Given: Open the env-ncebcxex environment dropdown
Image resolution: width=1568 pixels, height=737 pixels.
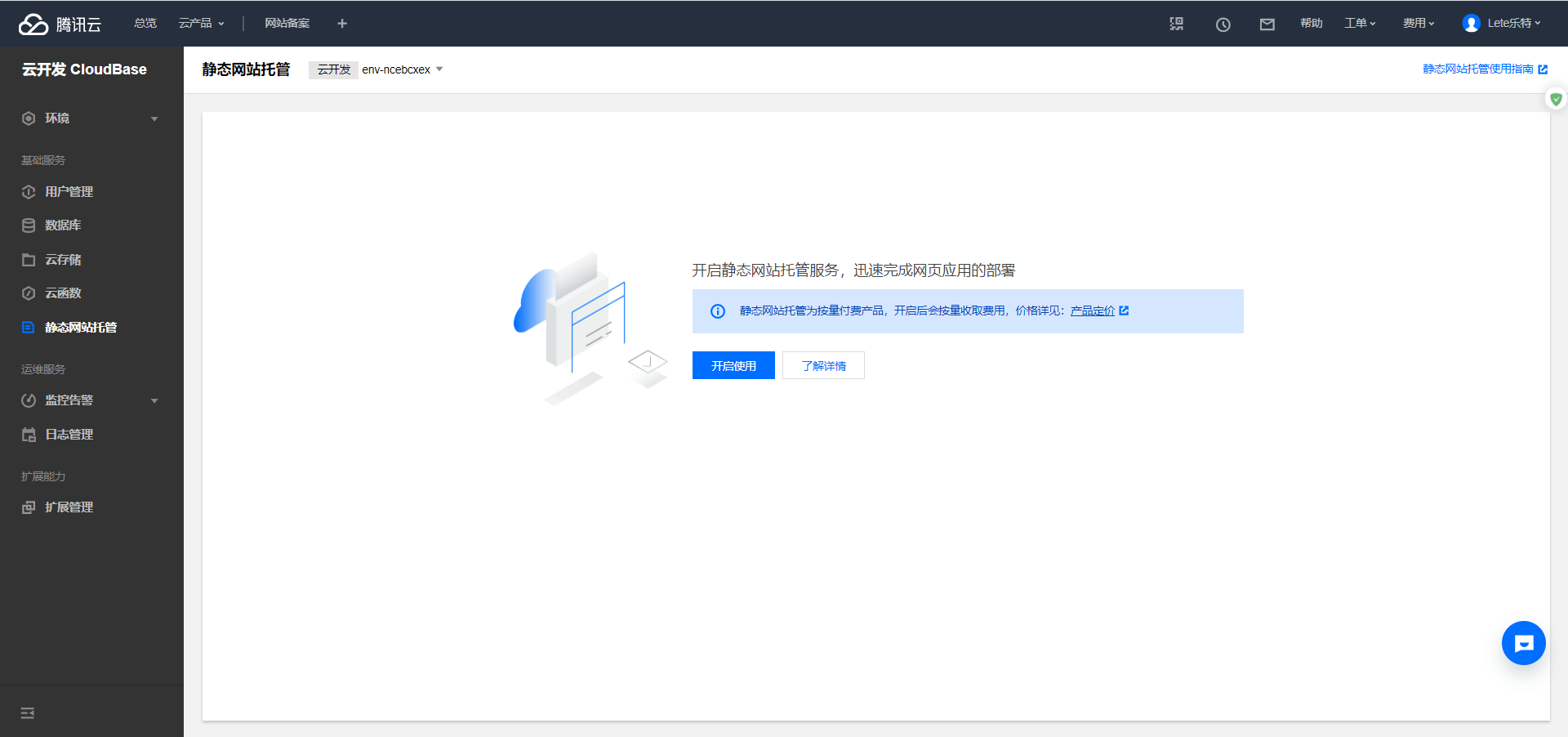Looking at the screenshot, I should (x=402, y=69).
